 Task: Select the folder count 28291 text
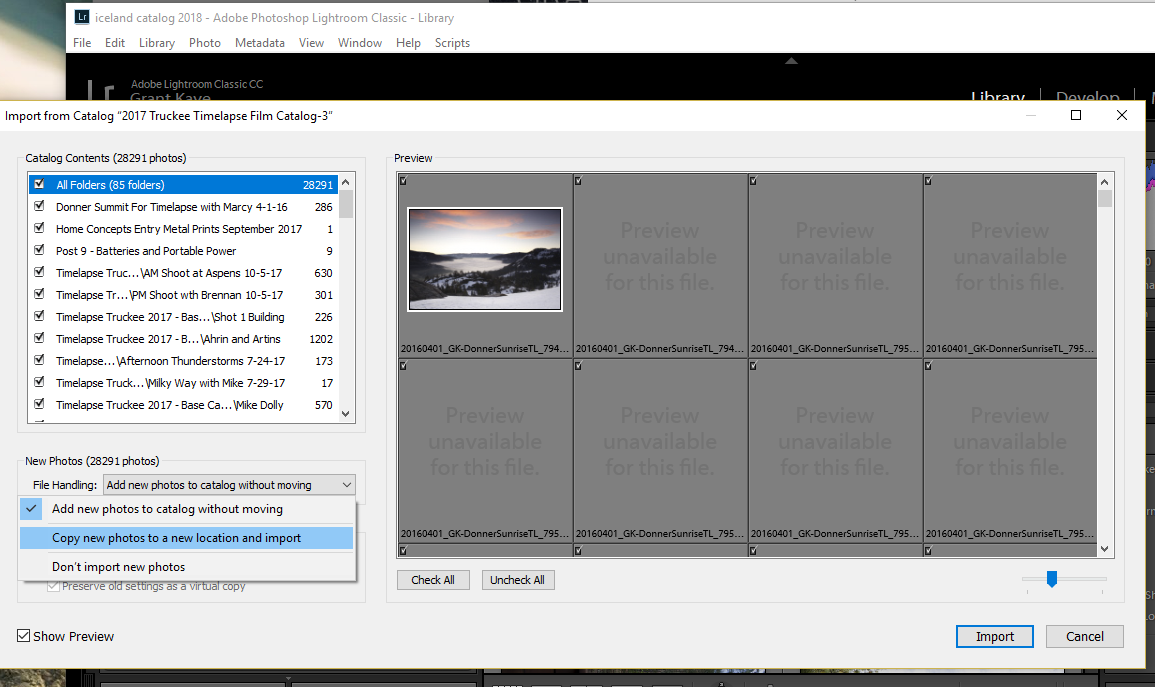[x=318, y=185]
